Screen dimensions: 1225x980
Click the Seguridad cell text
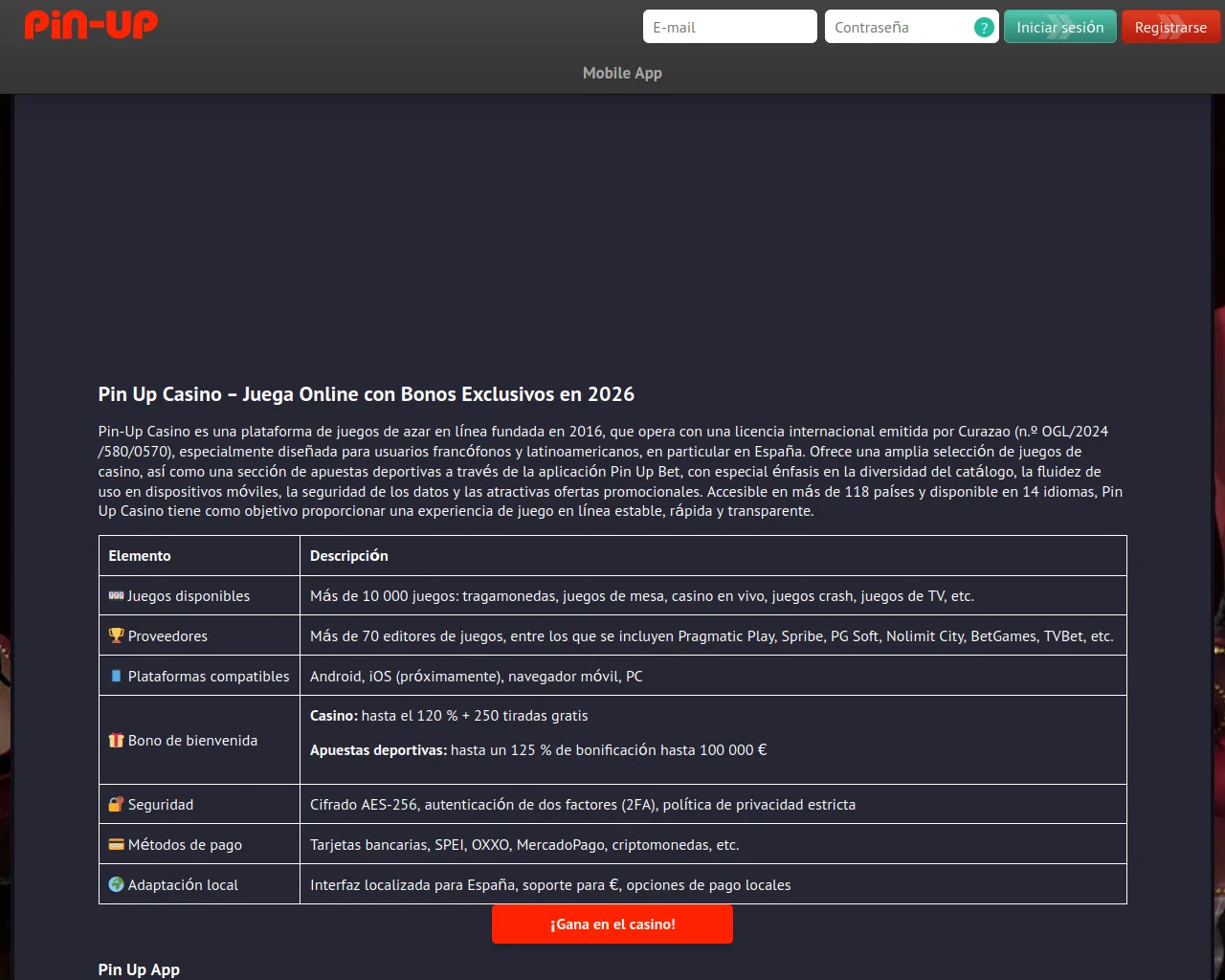point(161,805)
